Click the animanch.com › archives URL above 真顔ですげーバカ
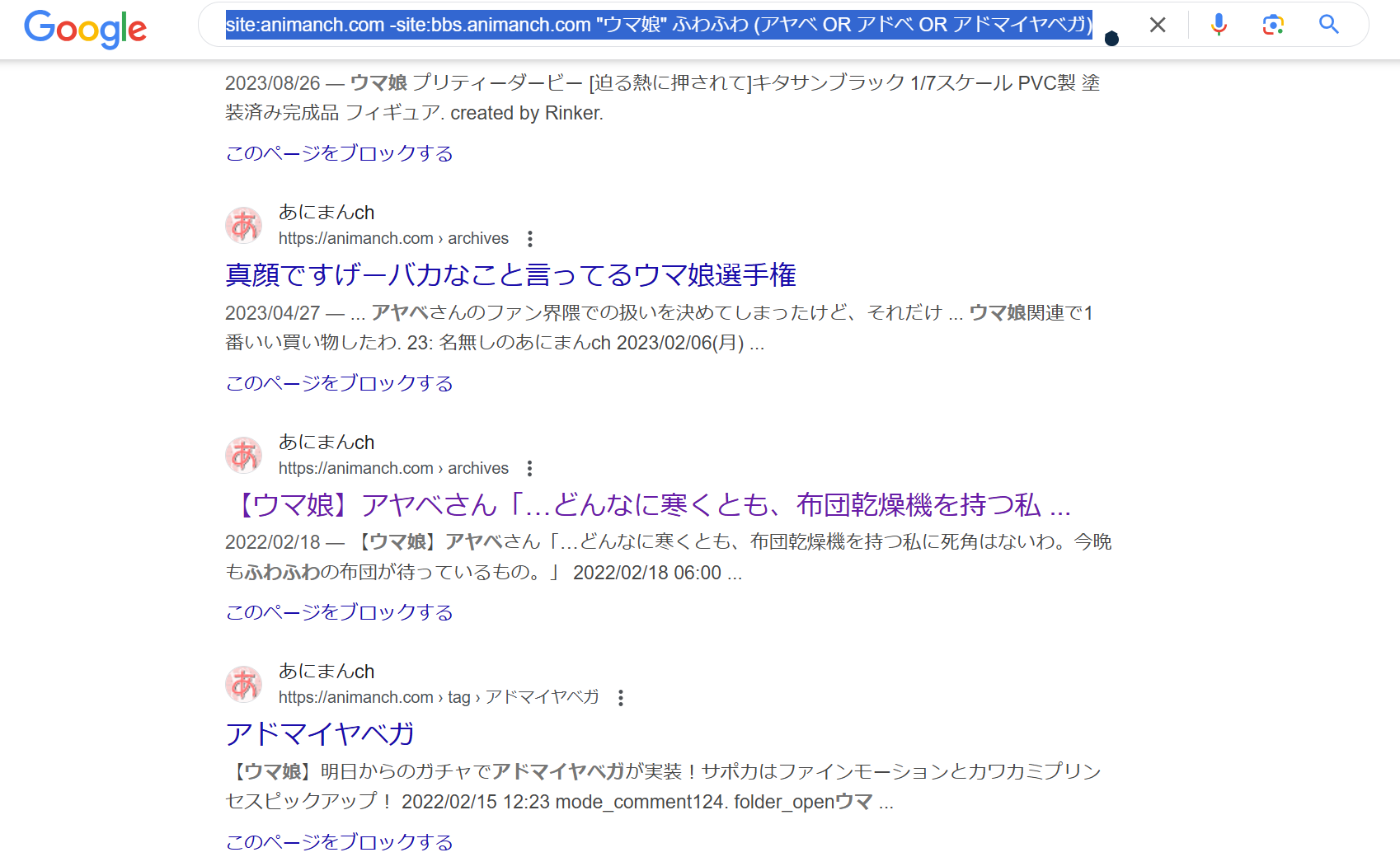 [393, 238]
